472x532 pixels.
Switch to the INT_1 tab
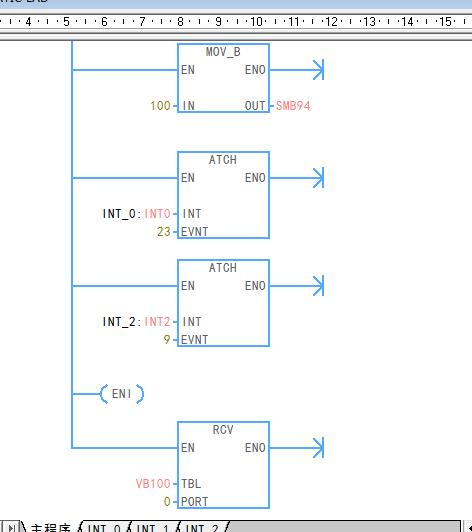(x=153, y=528)
